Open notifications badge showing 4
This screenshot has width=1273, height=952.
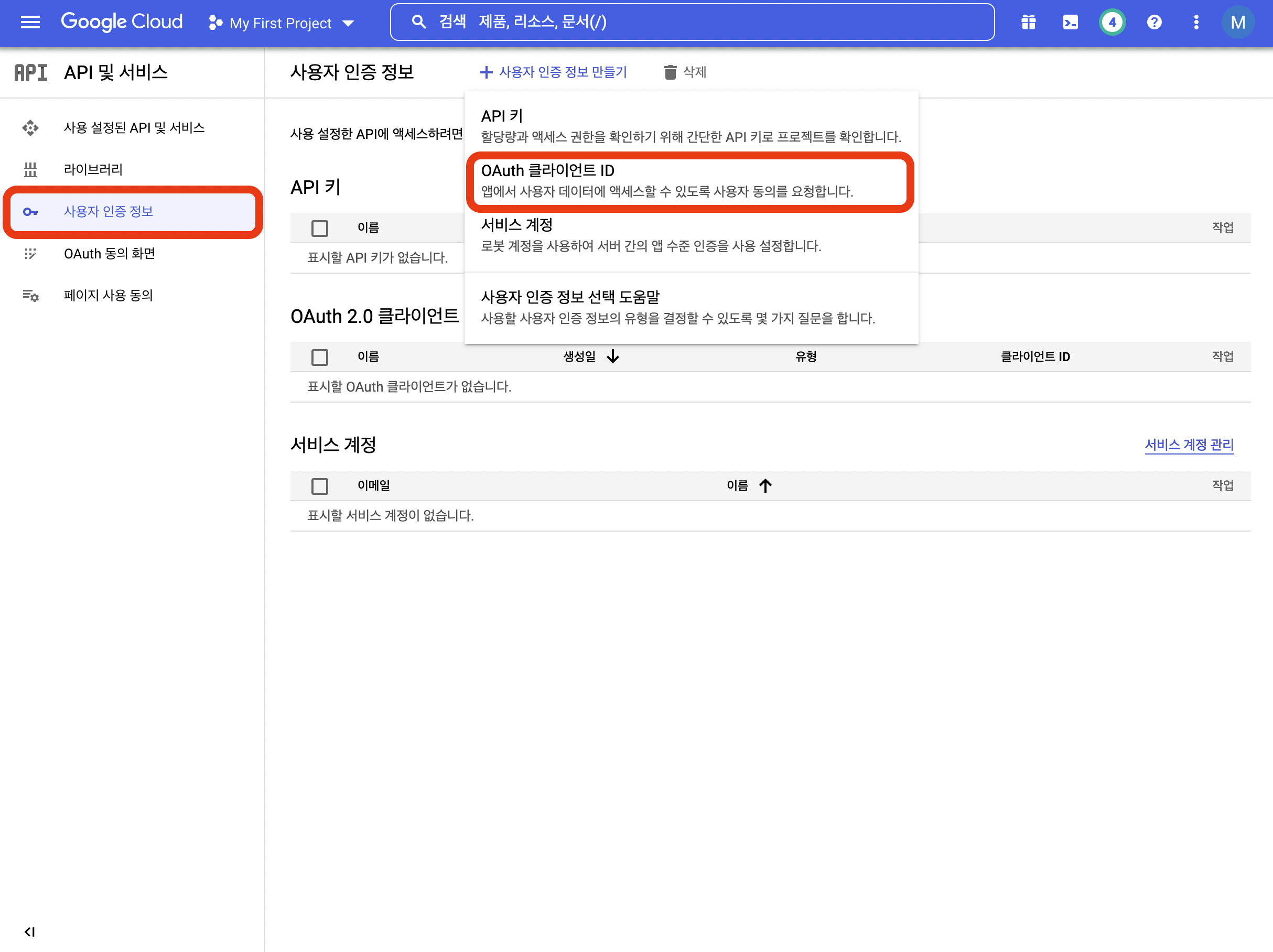pos(1112,23)
